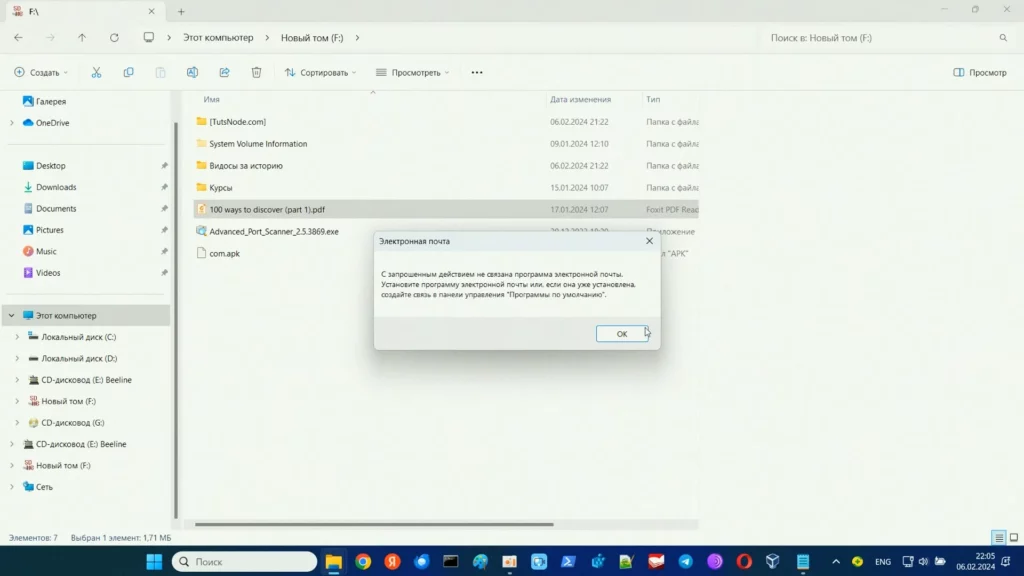Switch the ENG input language indicator
Viewport: 1024px width, 576px height.
(x=883, y=562)
